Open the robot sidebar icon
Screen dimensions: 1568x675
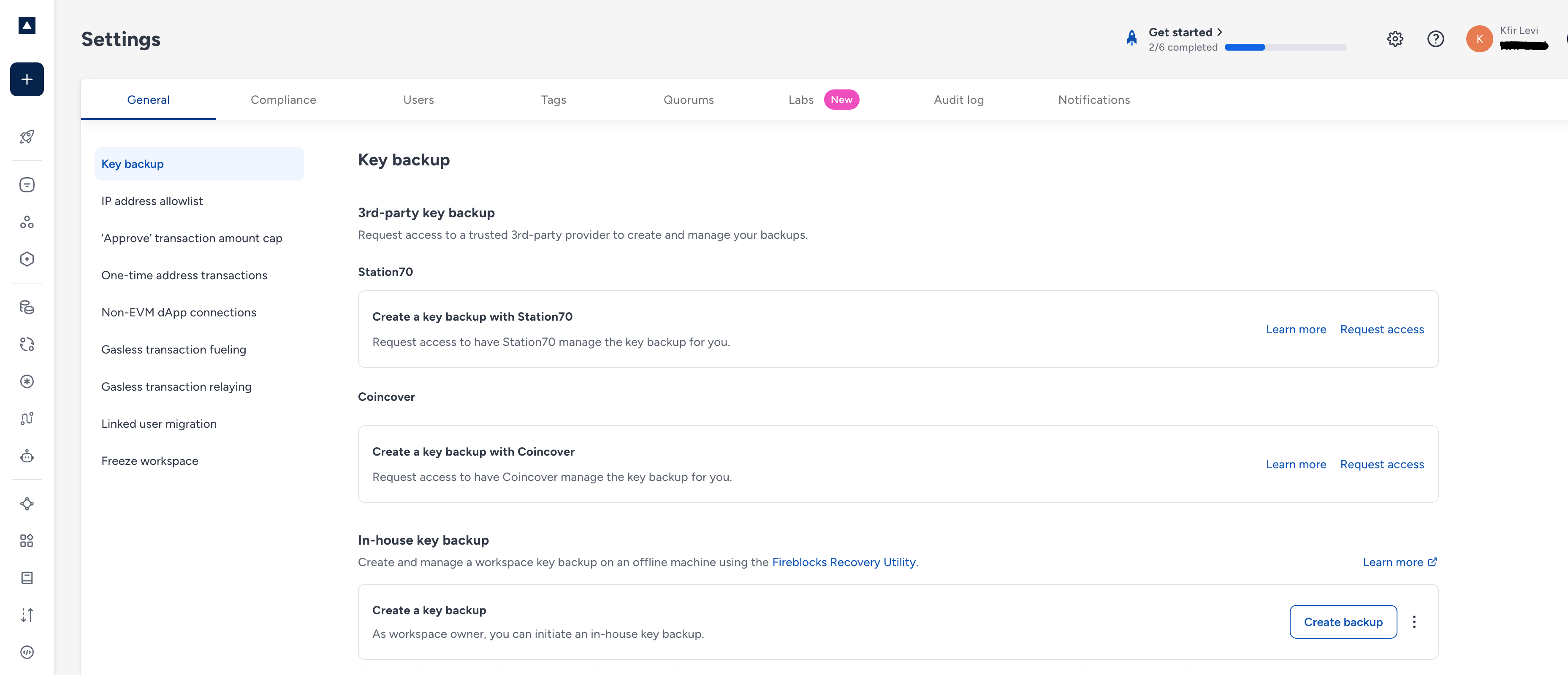27,456
